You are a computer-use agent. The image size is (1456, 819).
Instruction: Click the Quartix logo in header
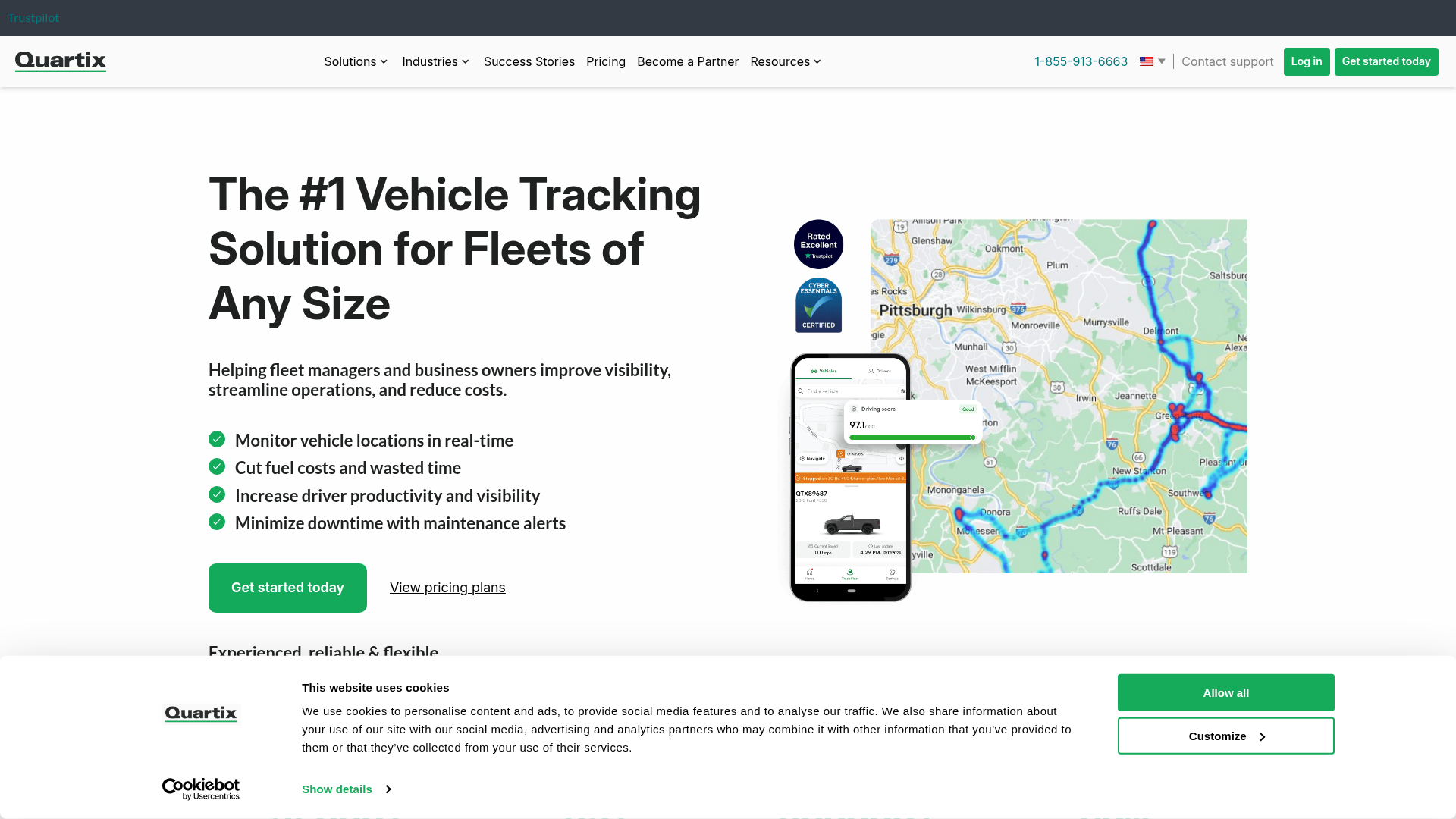click(x=61, y=61)
